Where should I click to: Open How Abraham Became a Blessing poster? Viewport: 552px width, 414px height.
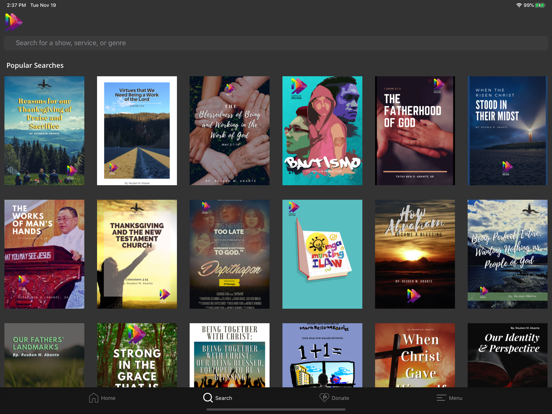coord(415,254)
